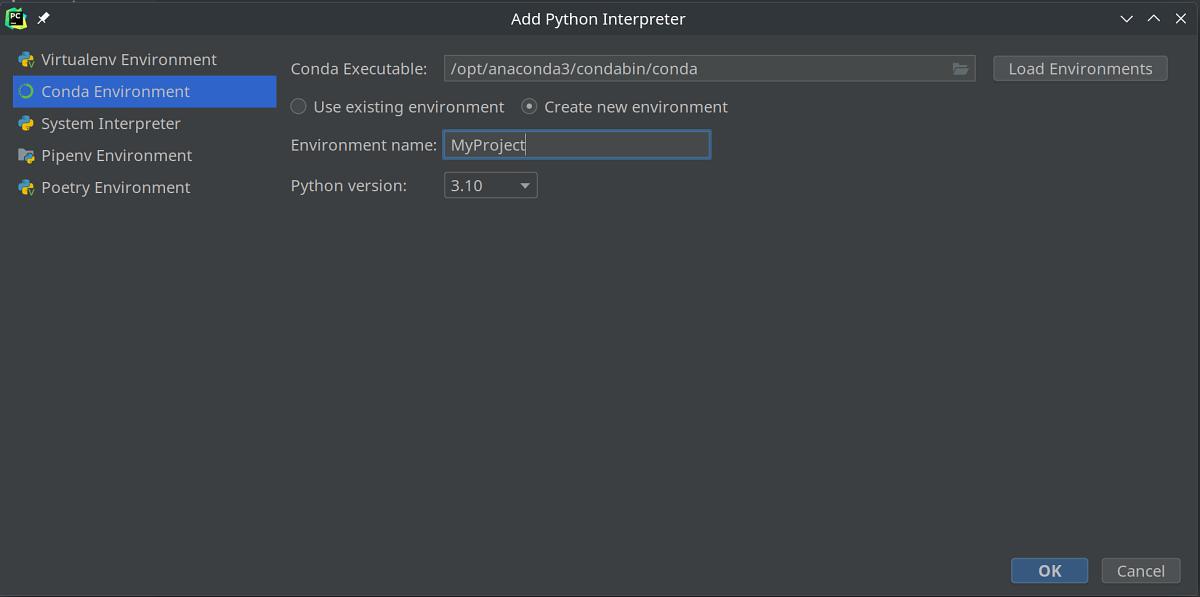Select the Virtualenv Environment sidebar icon

click(26, 59)
